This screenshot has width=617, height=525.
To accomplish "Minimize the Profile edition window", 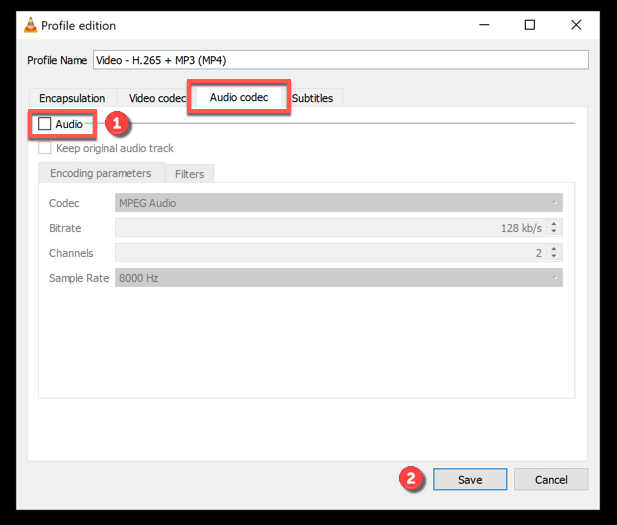I will (x=484, y=25).
